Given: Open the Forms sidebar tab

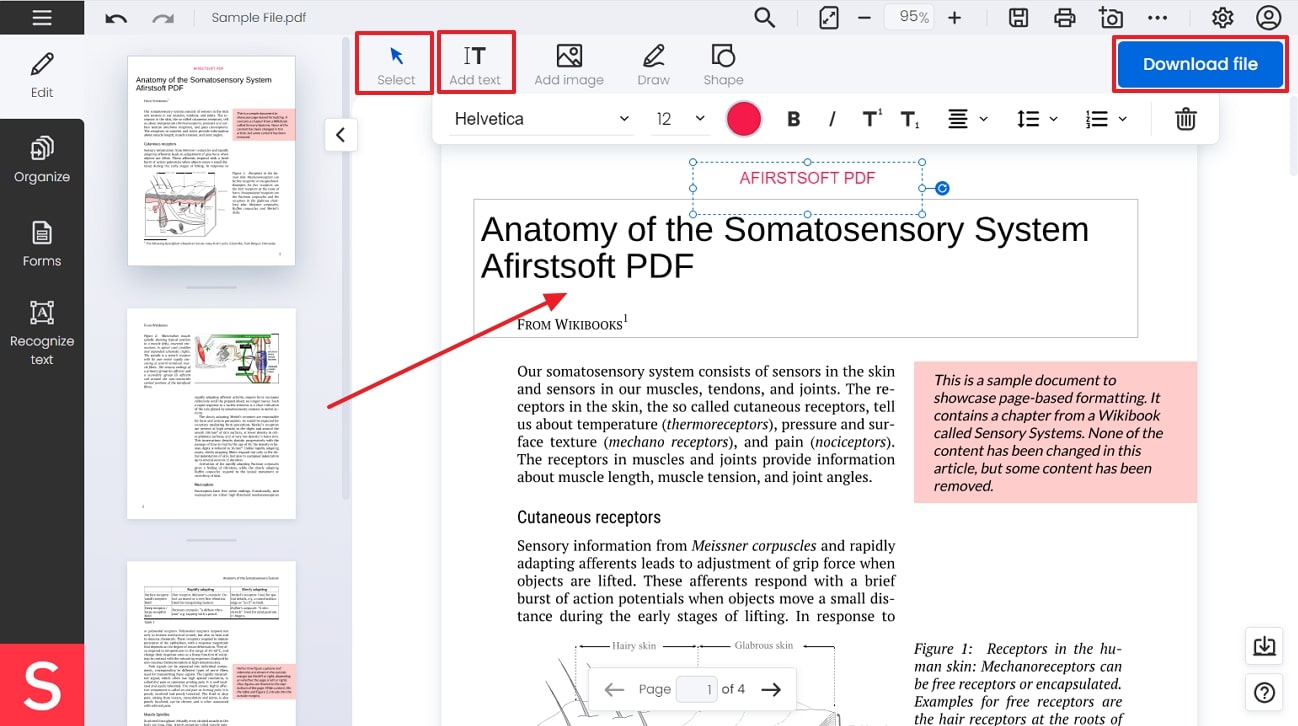Looking at the screenshot, I should click(x=42, y=245).
